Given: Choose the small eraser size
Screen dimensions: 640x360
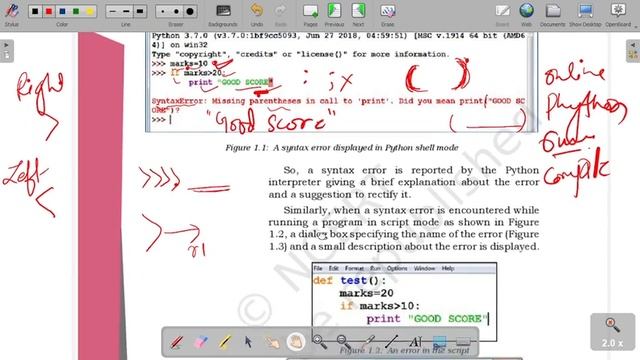Looking at the screenshot, I should click(x=162, y=11).
